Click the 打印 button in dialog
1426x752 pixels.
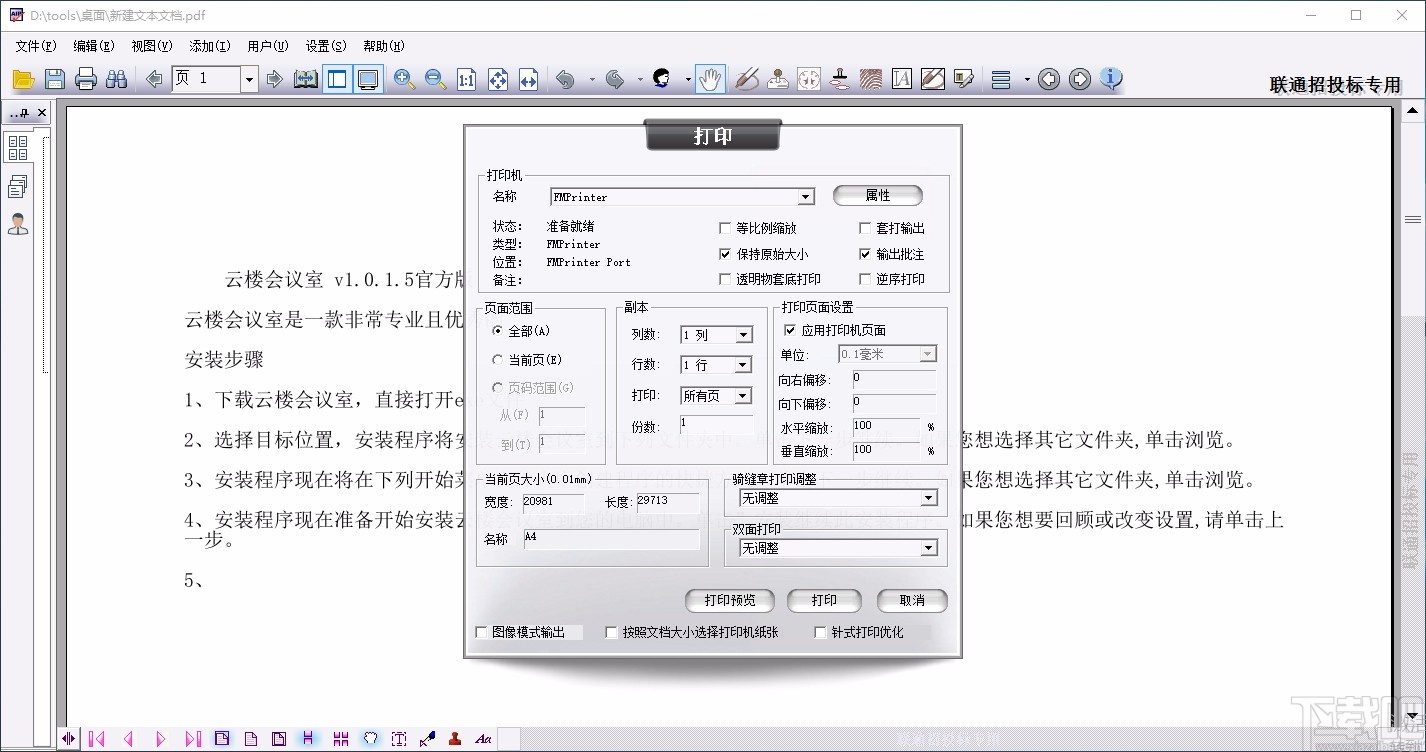point(824,600)
